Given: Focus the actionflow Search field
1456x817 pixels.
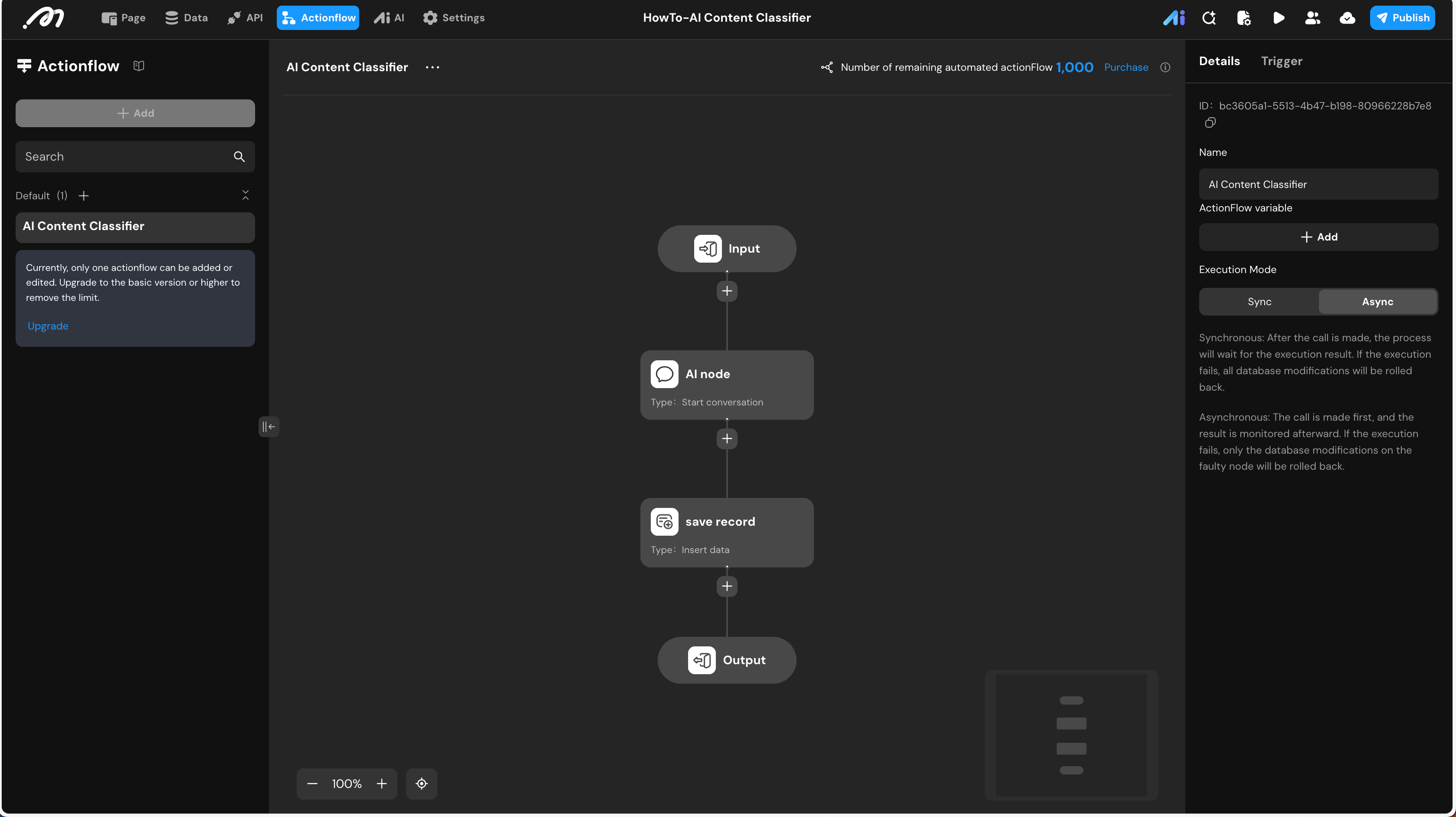Looking at the screenshot, I should (125, 157).
